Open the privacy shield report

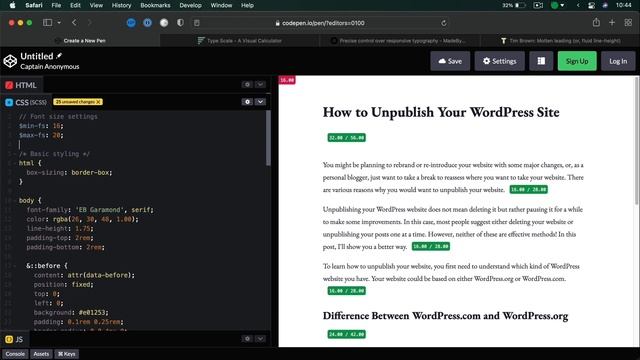(x=180, y=23)
